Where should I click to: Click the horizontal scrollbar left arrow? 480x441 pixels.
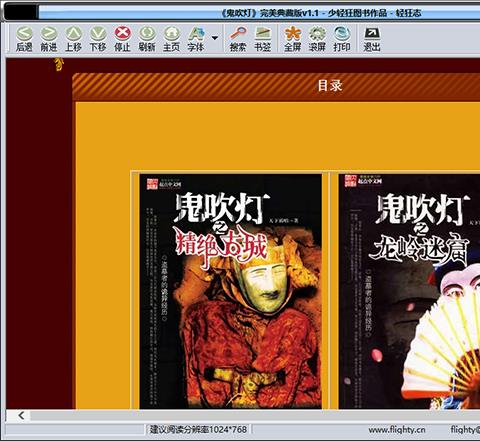[x=21, y=415]
